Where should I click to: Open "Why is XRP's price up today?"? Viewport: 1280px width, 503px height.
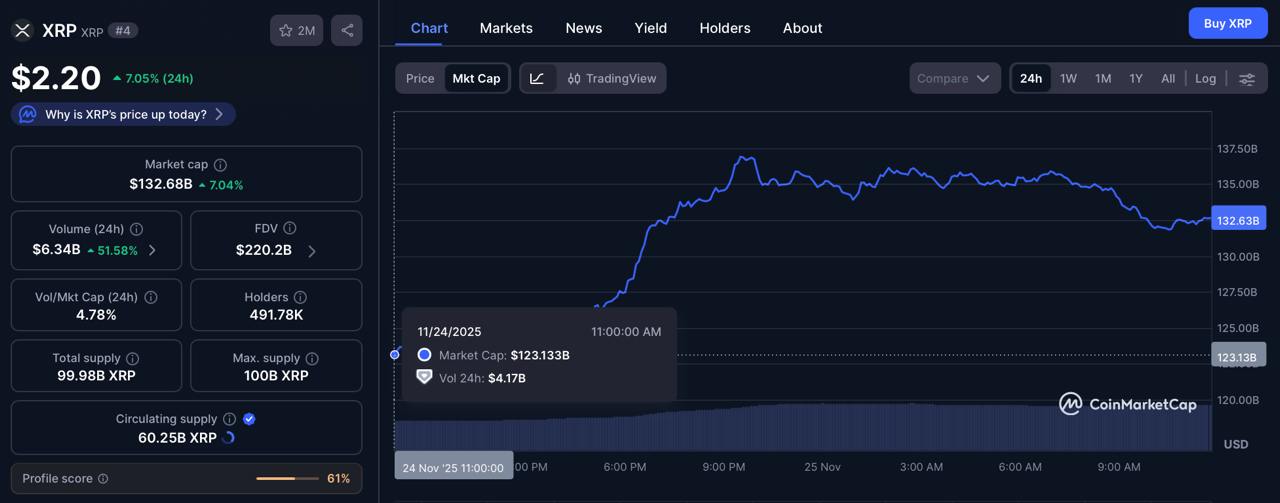pos(124,114)
